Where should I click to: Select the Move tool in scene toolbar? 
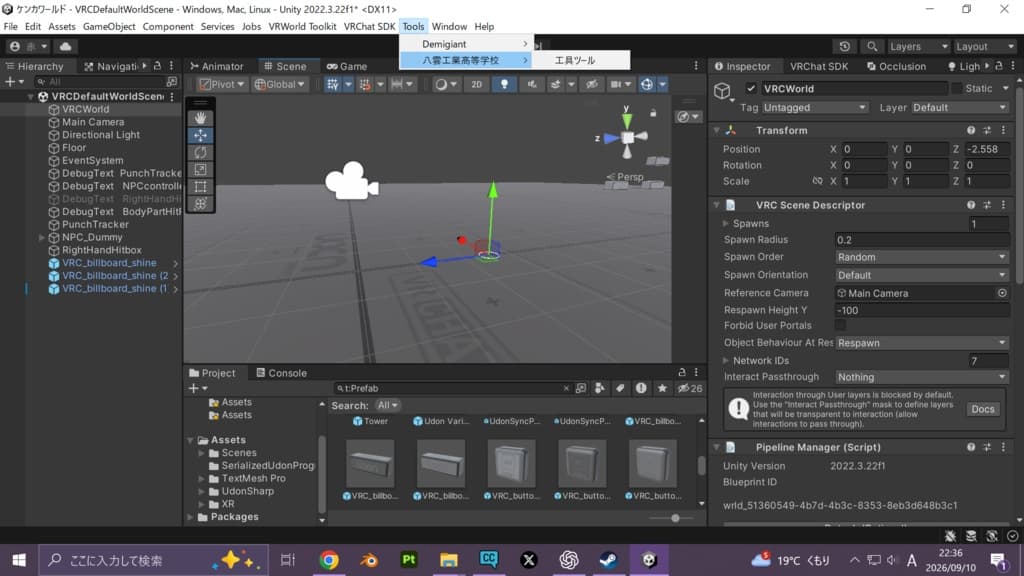200,135
